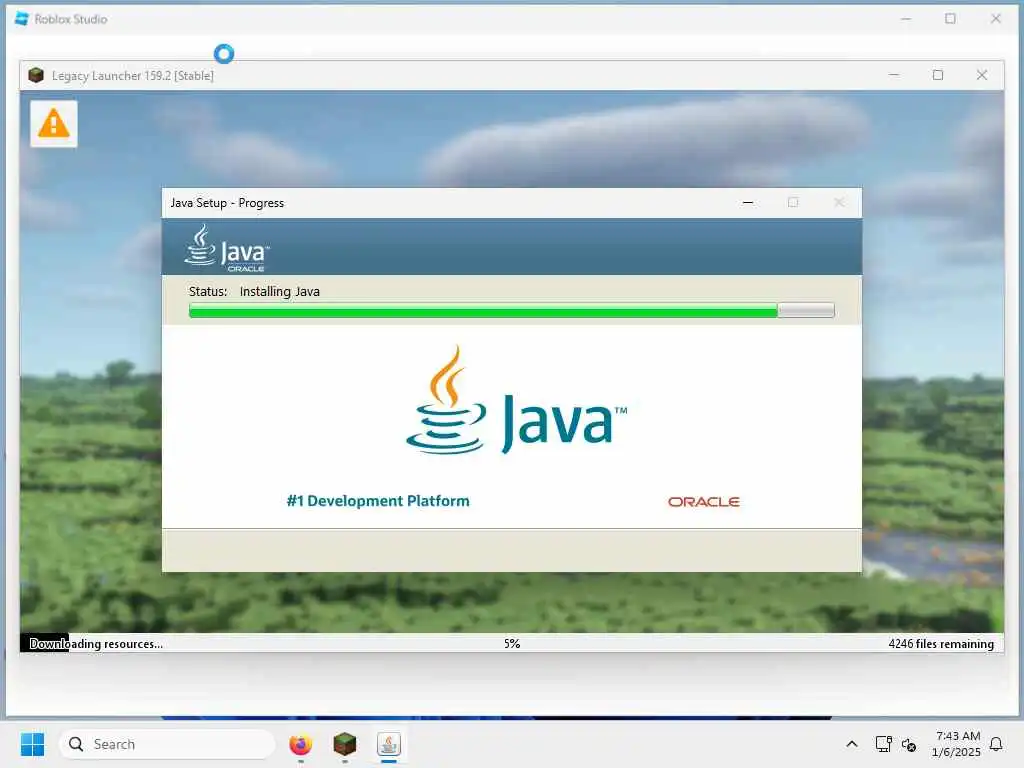The height and width of the screenshot is (768, 1024).
Task: Click the red ORACLE logo text
Action: coord(703,502)
